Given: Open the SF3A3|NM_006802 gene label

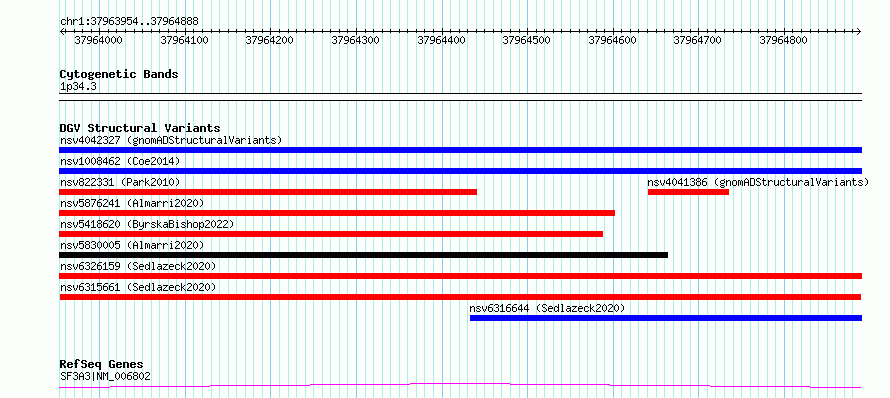Looking at the screenshot, I should click(x=106, y=376).
